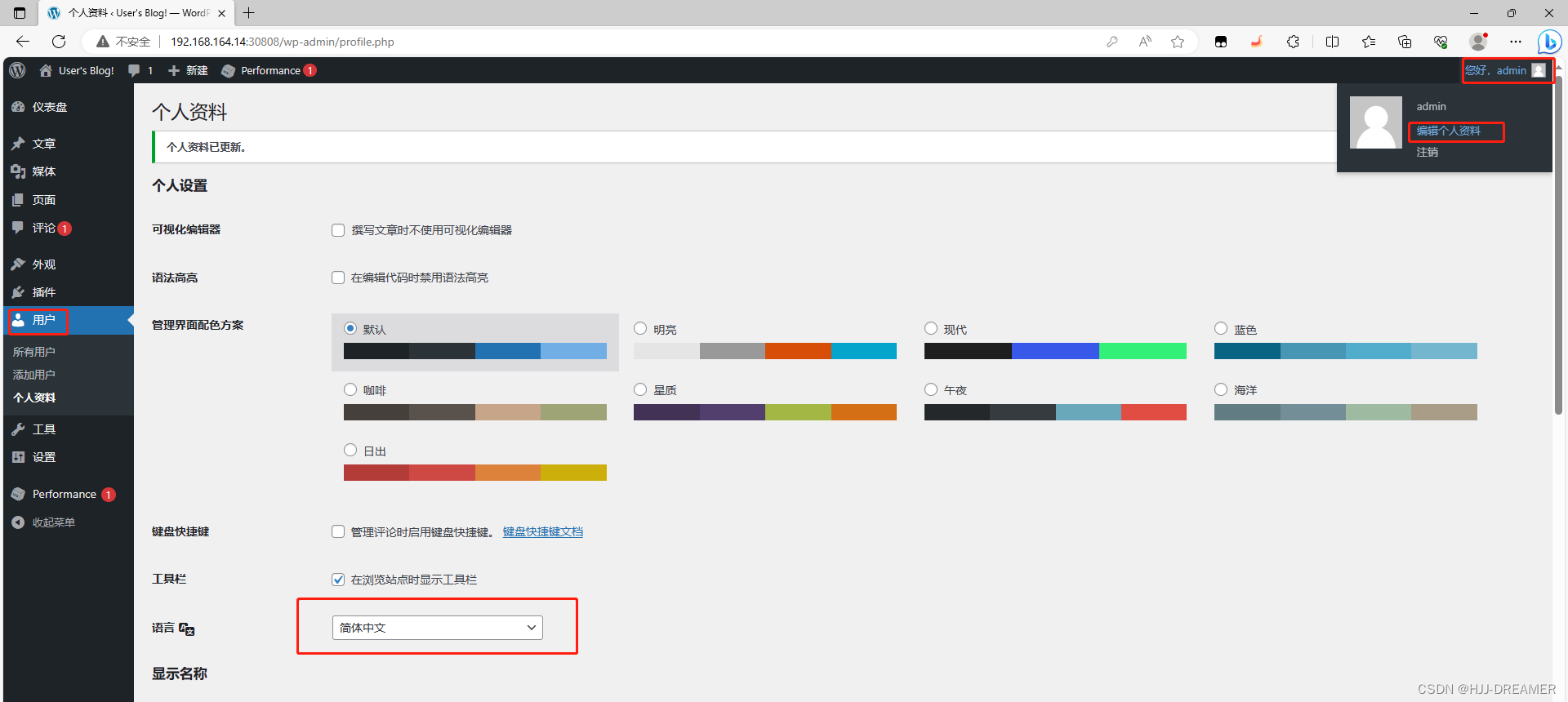Open the 用户 users icon menu
The image size is (1568, 702).
18,320
